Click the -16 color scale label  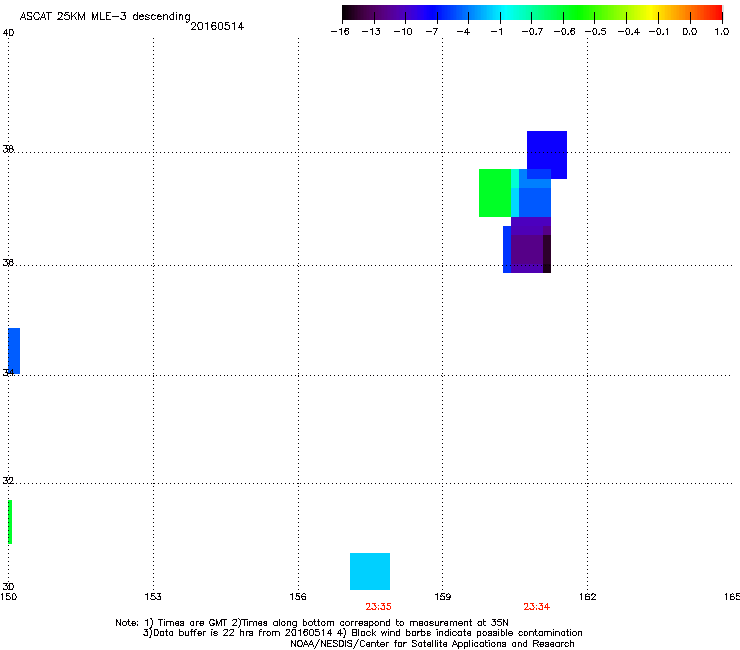click(x=340, y=32)
